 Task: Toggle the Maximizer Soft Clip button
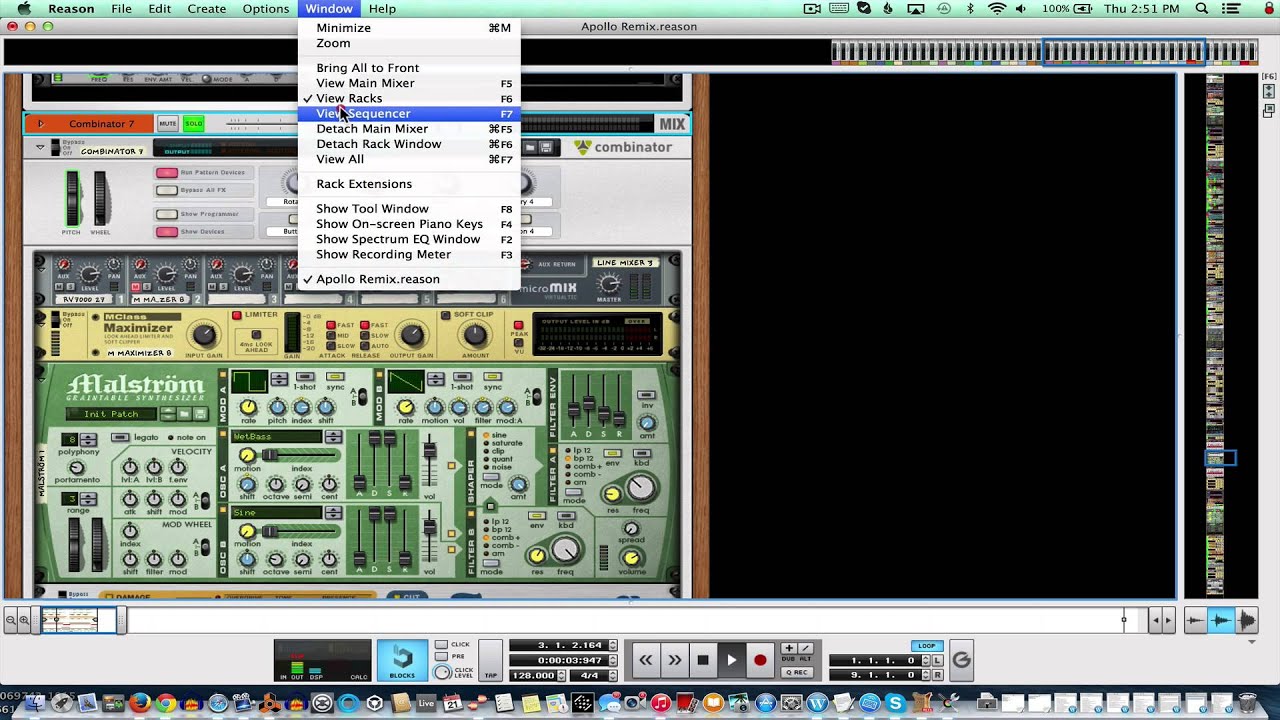pos(446,315)
